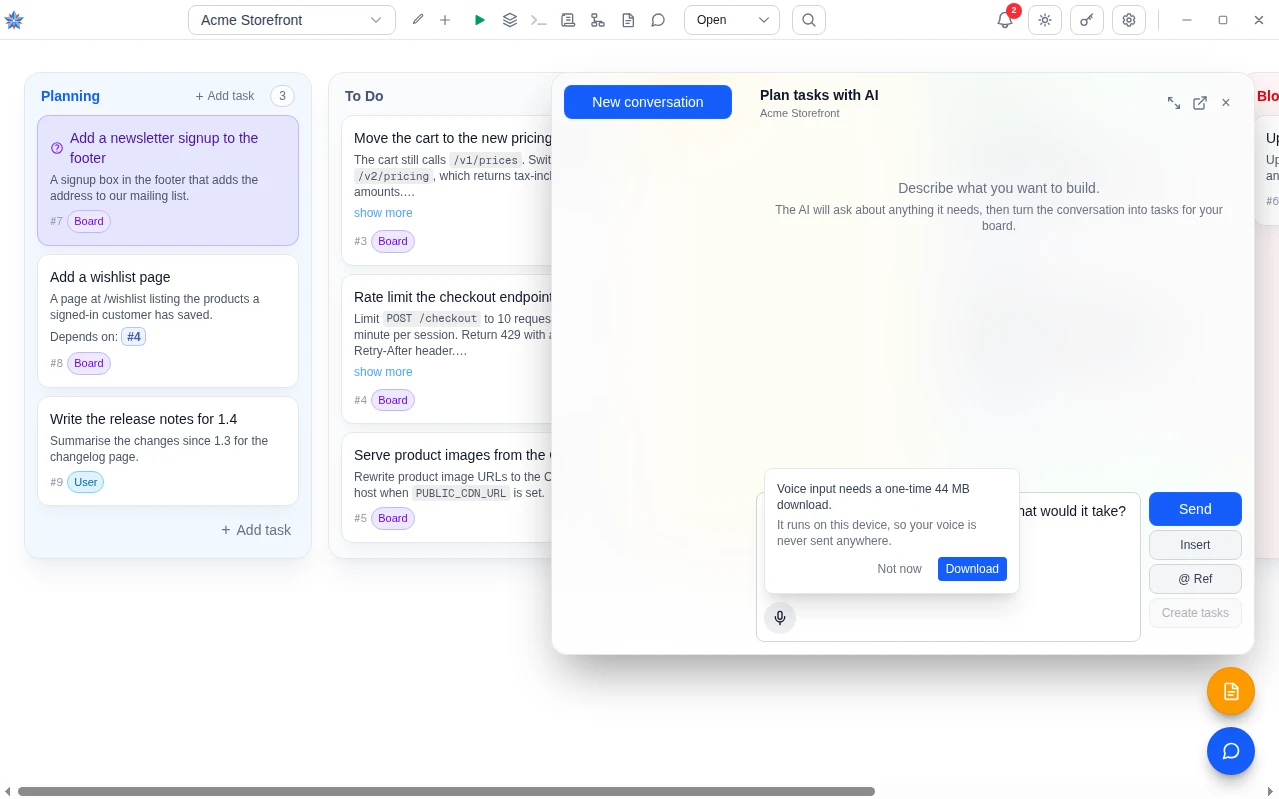Start a New conversation

(x=648, y=102)
